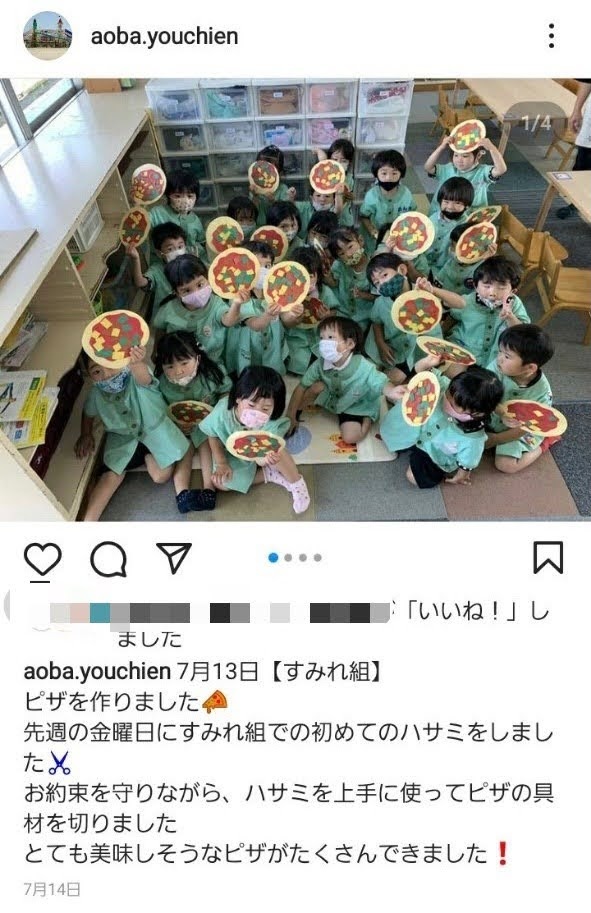
Task: Click the pizza emoji in the caption
Action: pos(215,702)
